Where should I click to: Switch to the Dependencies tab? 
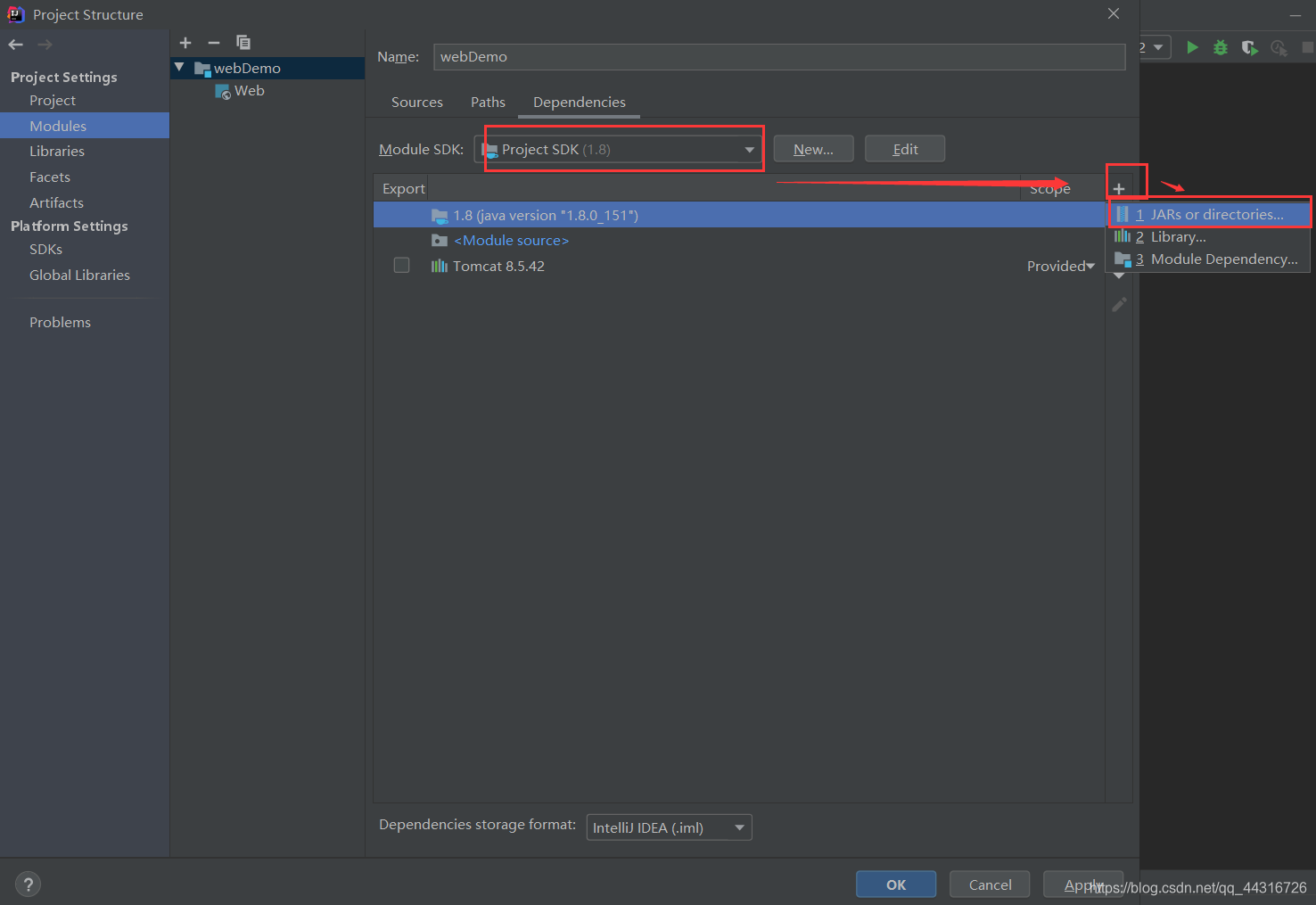click(x=580, y=102)
